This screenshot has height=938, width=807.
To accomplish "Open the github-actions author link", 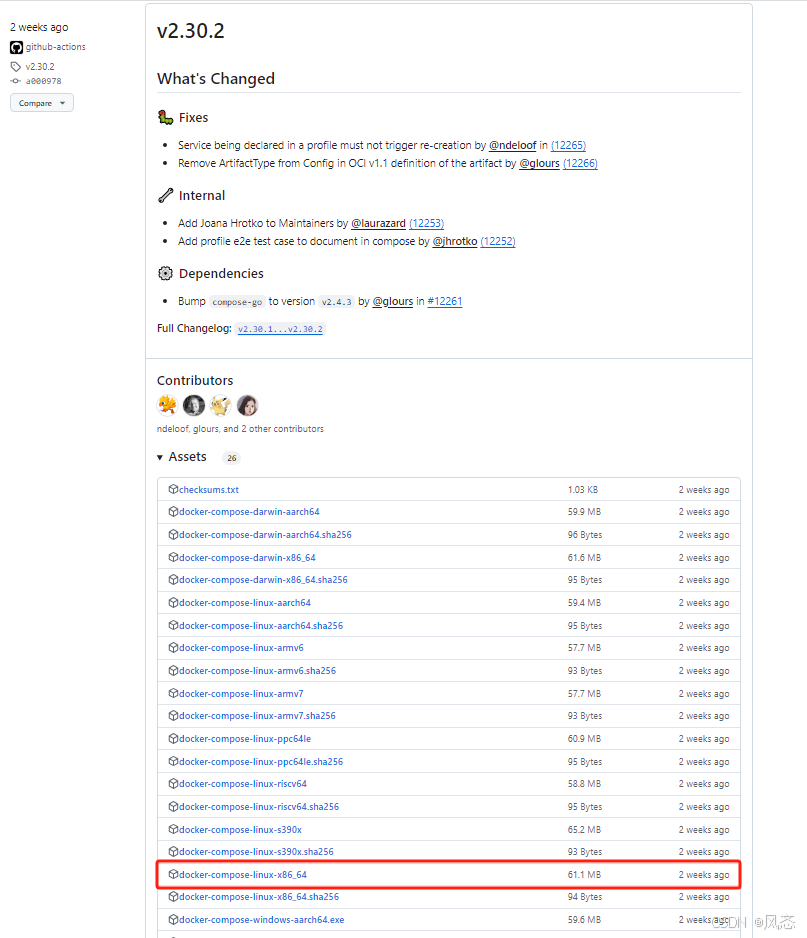I will (x=56, y=47).
